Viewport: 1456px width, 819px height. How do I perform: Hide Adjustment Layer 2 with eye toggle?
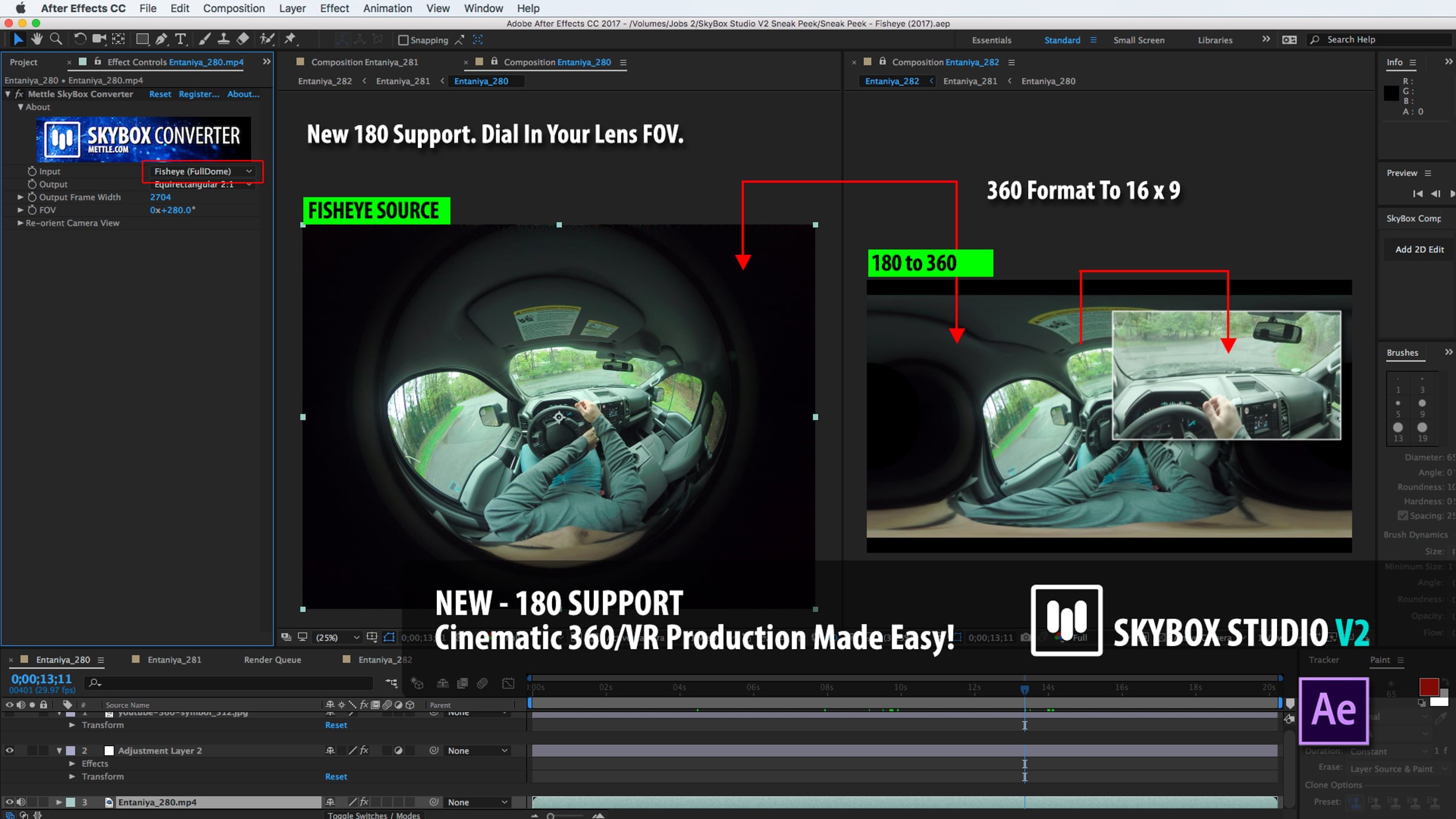point(9,750)
